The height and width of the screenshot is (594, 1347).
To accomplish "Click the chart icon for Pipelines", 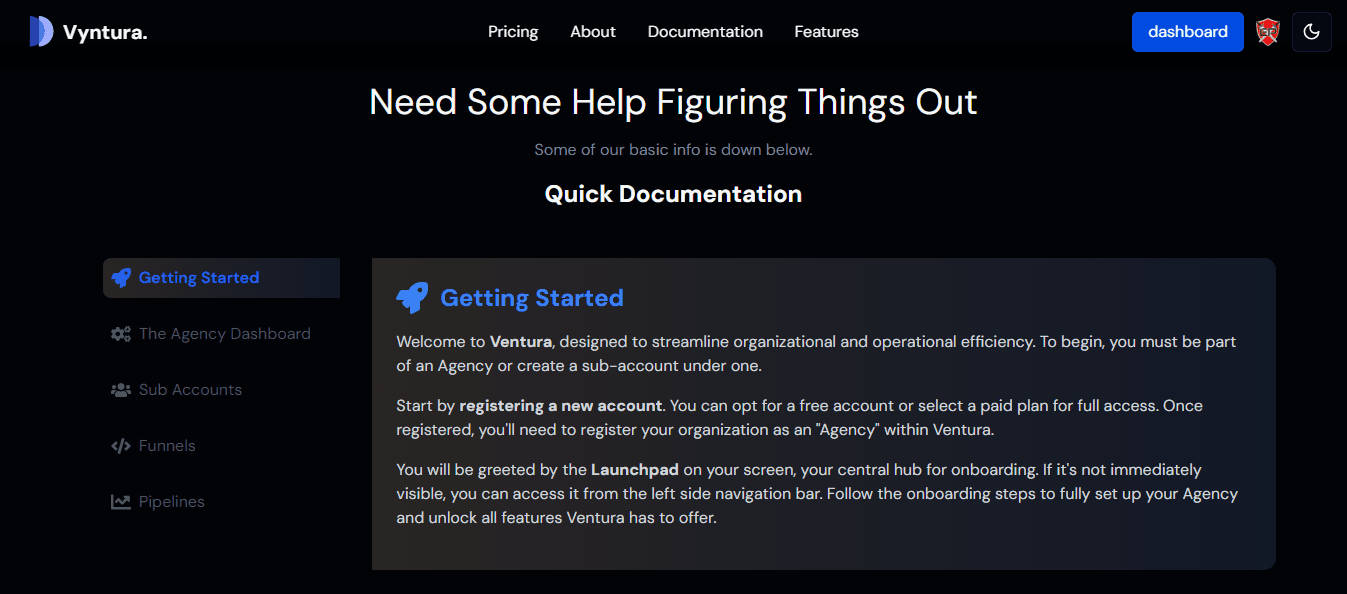I will pos(121,502).
